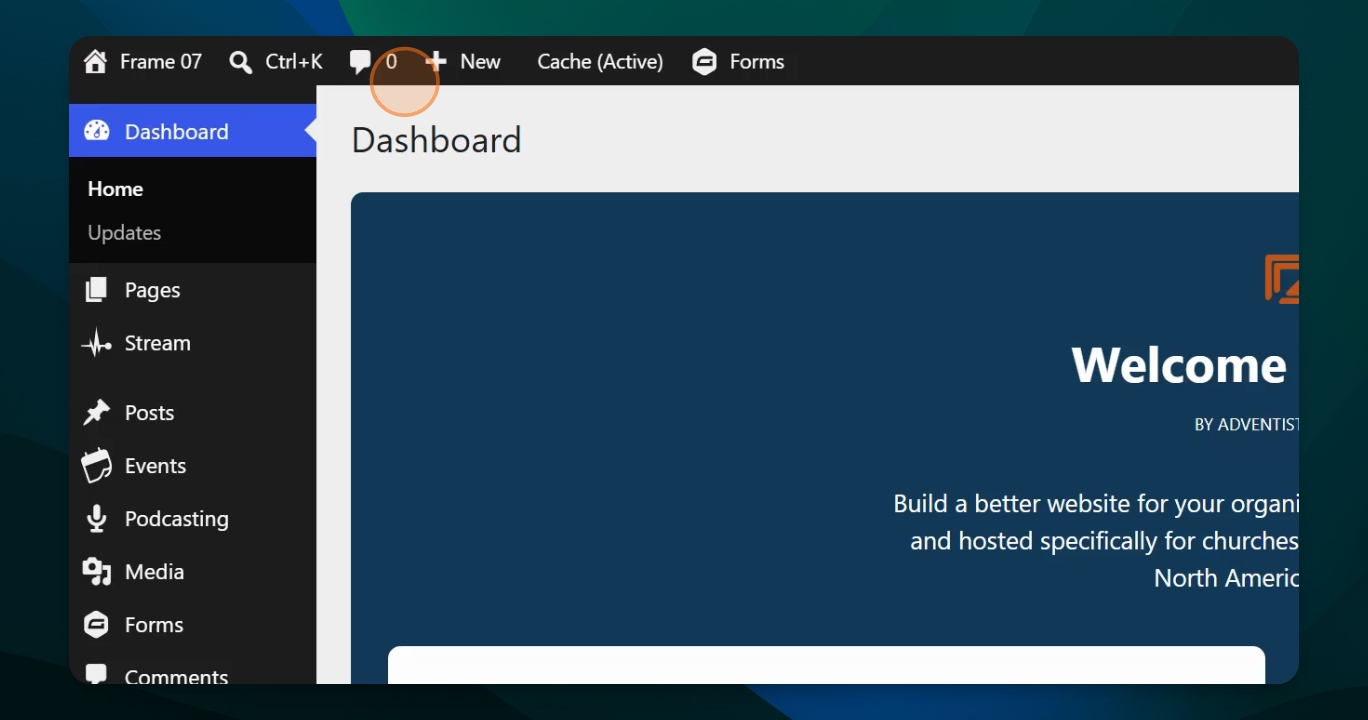Viewport: 1368px width, 720px height.
Task: Click the Ctrl+K search shortcut label
Action: pyautogui.click(x=294, y=62)
